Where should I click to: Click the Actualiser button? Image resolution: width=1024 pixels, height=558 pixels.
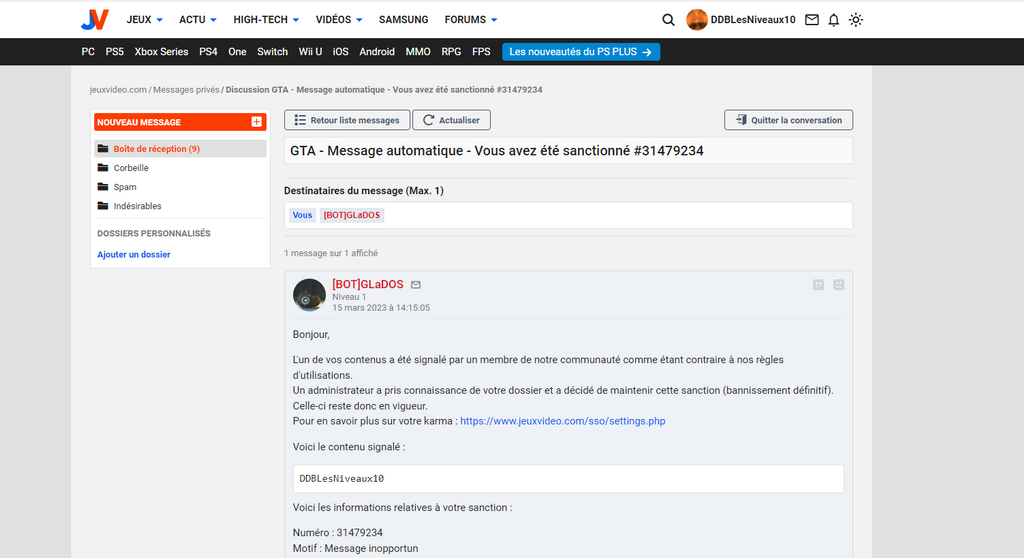pos(451,120)
